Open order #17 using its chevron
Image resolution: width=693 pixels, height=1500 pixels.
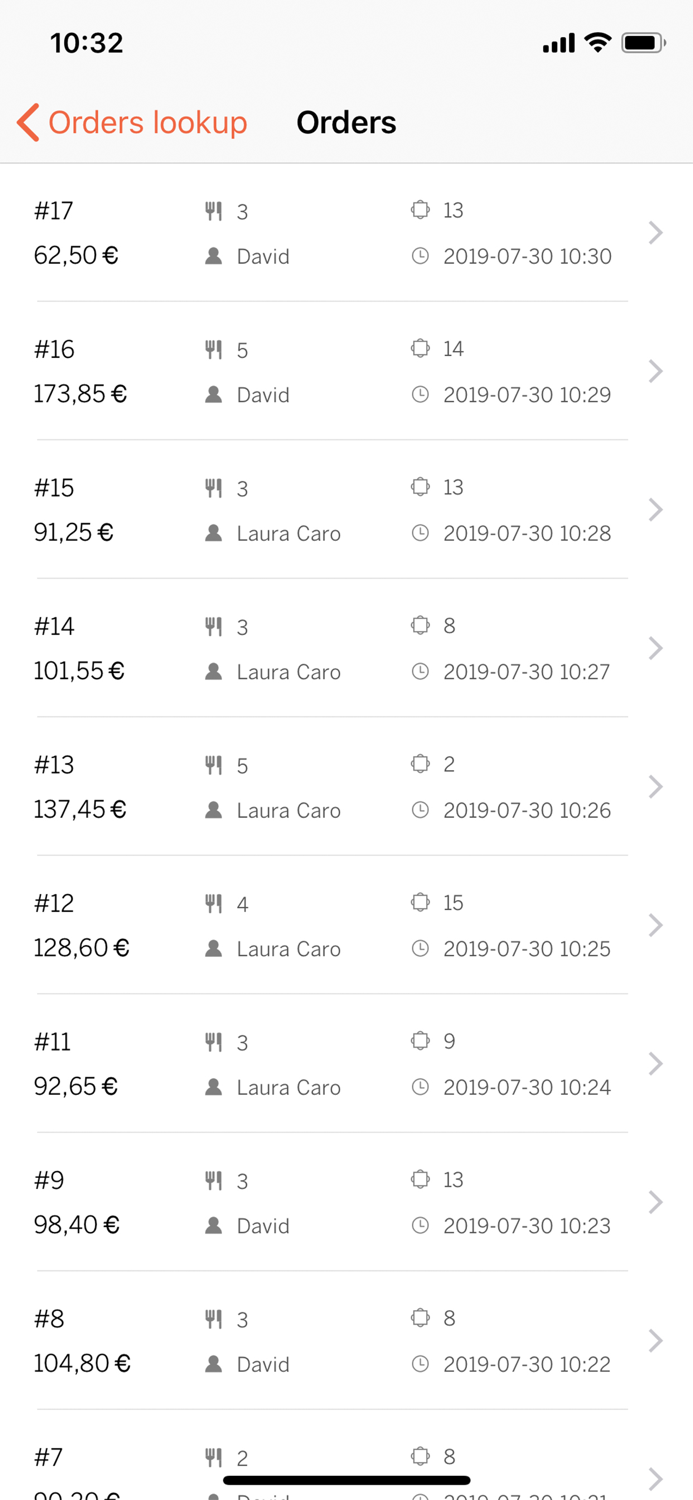click(655, 233)
